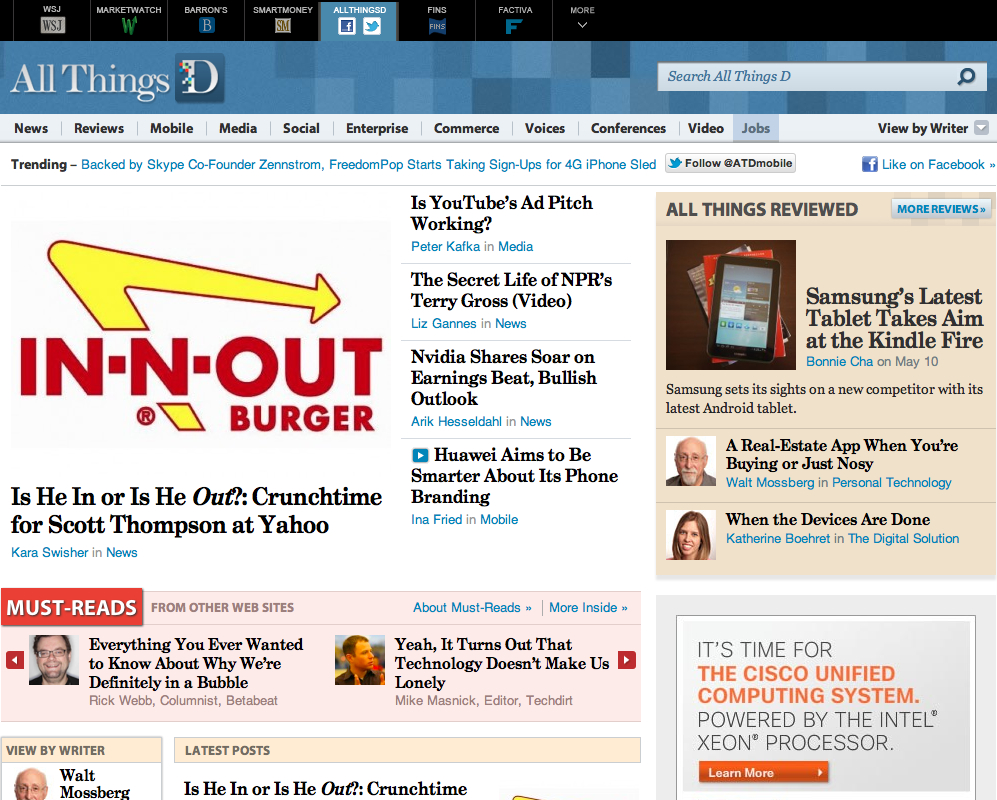997x800 pixels.
Task: Click the About Must-Reads link
Action: (x=472, y=608)
